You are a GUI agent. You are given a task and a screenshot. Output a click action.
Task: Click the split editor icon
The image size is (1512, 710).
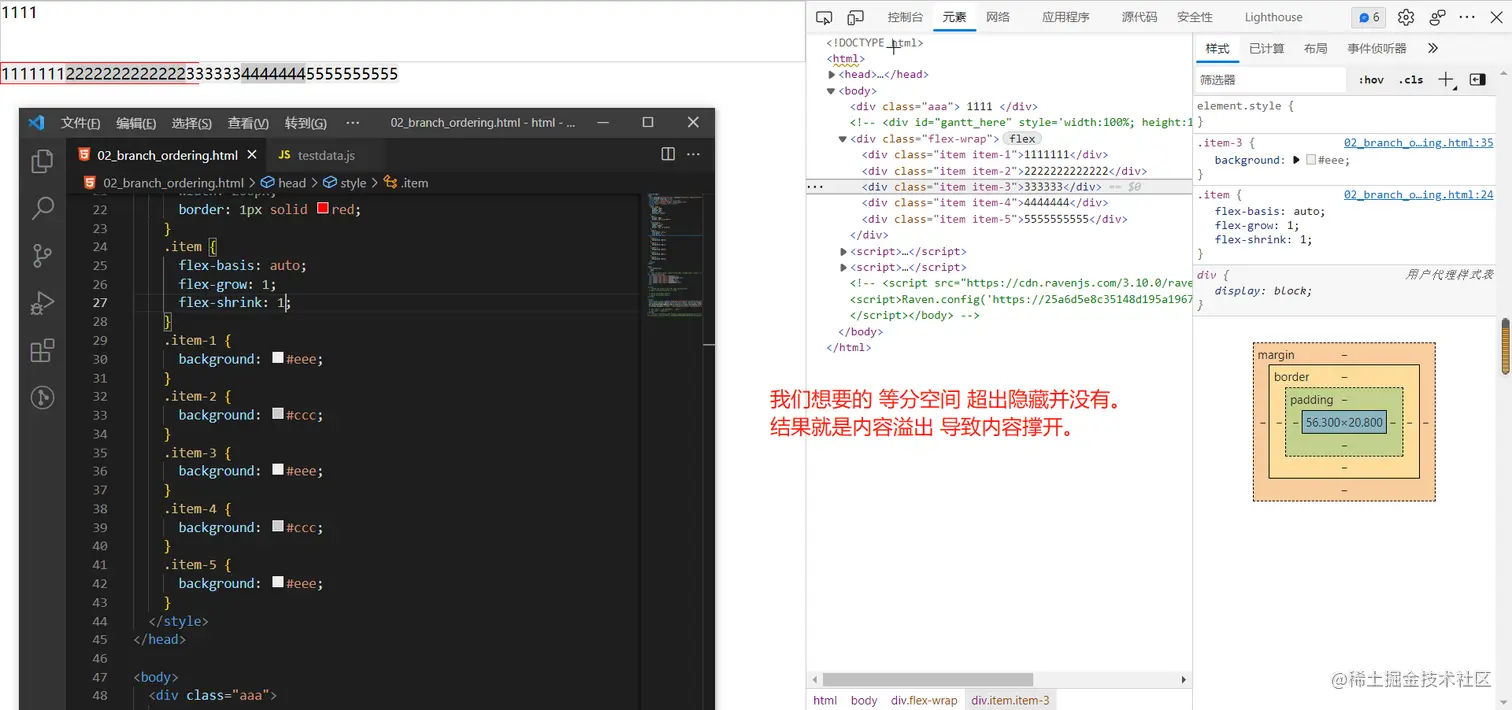[x=668, y=155]
